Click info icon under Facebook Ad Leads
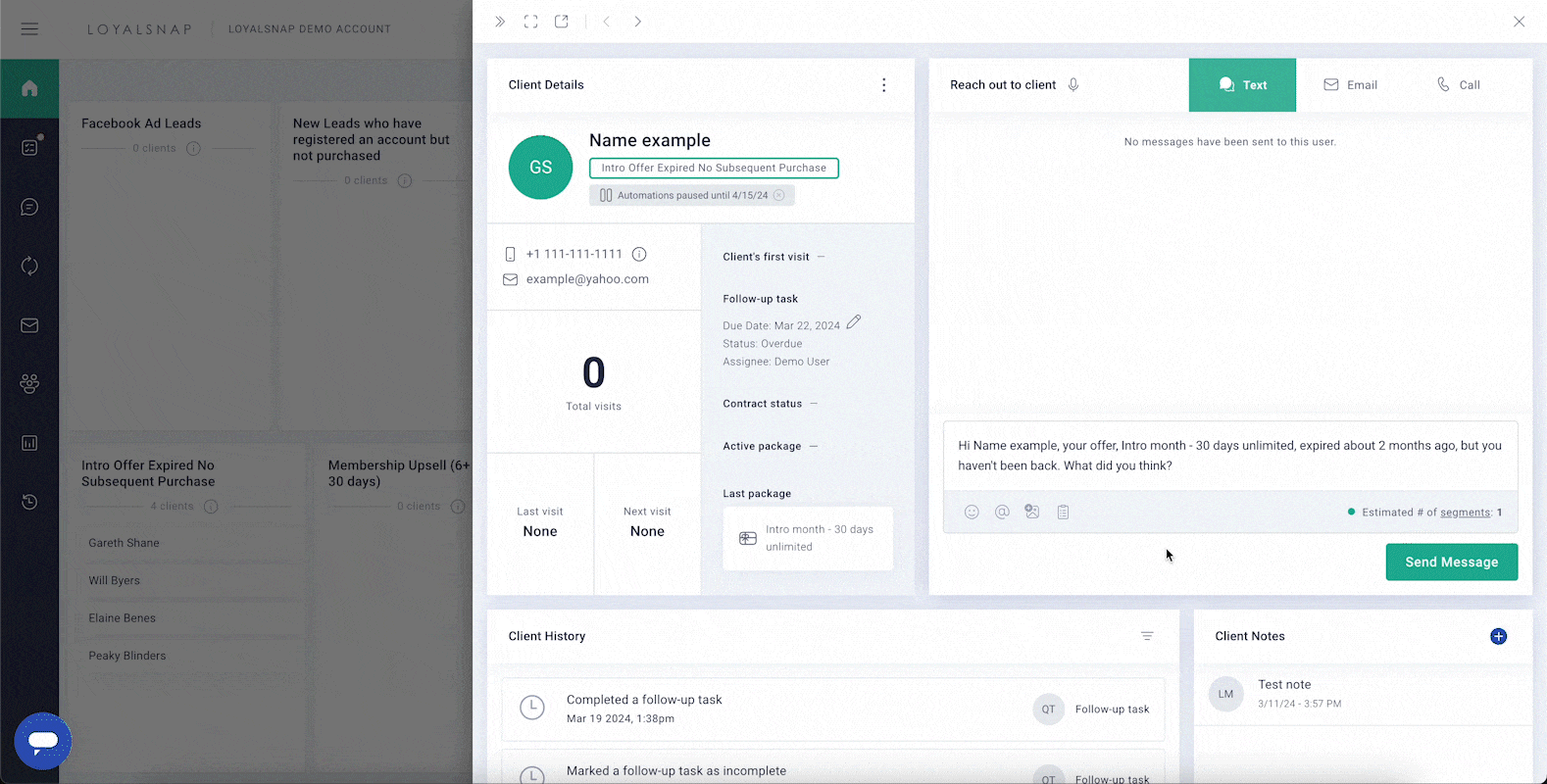 pos(194,149)
